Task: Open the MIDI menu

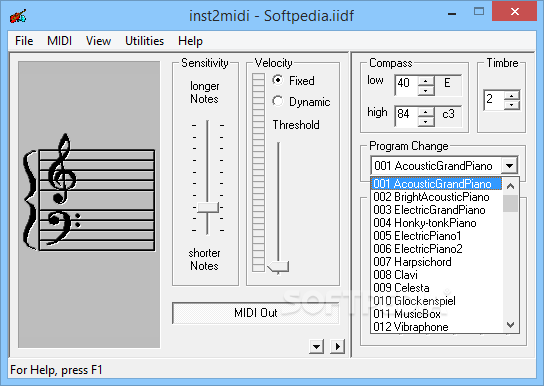Action: tap(59, 41)
